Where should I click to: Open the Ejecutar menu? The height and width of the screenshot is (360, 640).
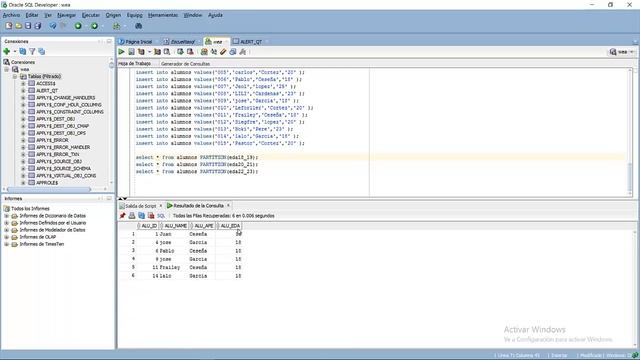point(91,15)
